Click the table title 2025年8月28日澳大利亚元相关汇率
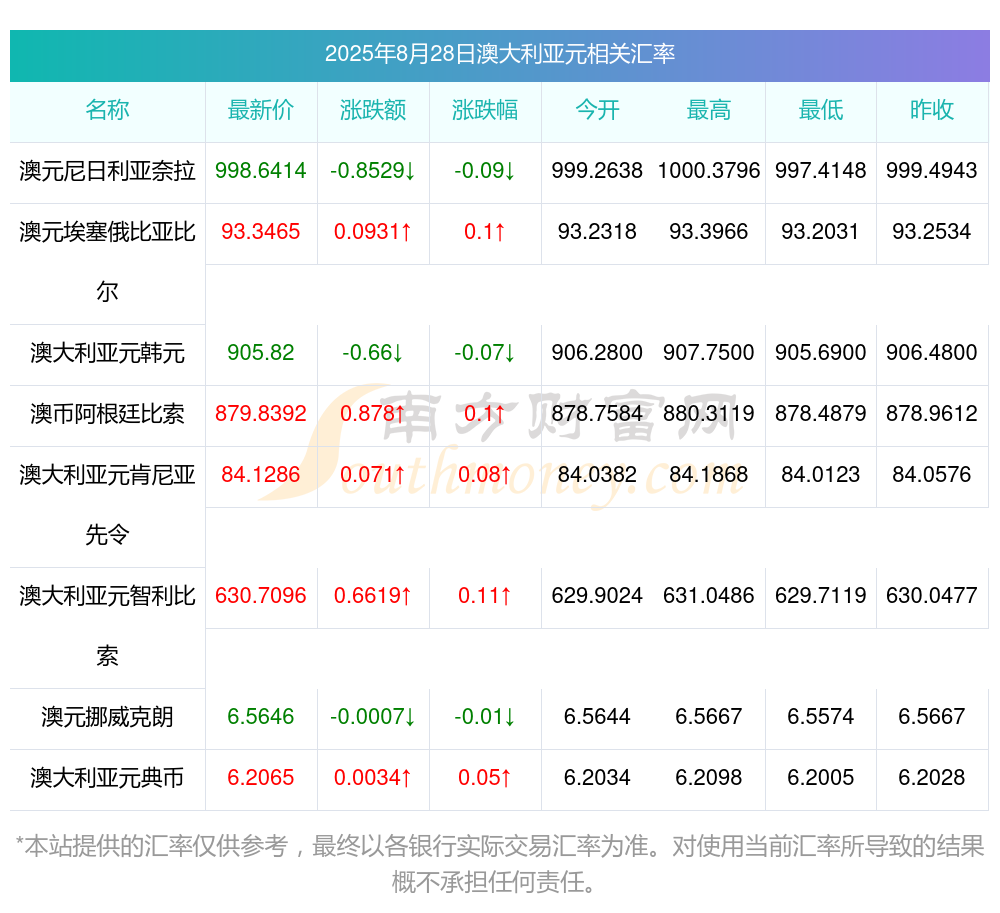The height and width of the screenshot is (913, 1000). [x=499, y=54]
